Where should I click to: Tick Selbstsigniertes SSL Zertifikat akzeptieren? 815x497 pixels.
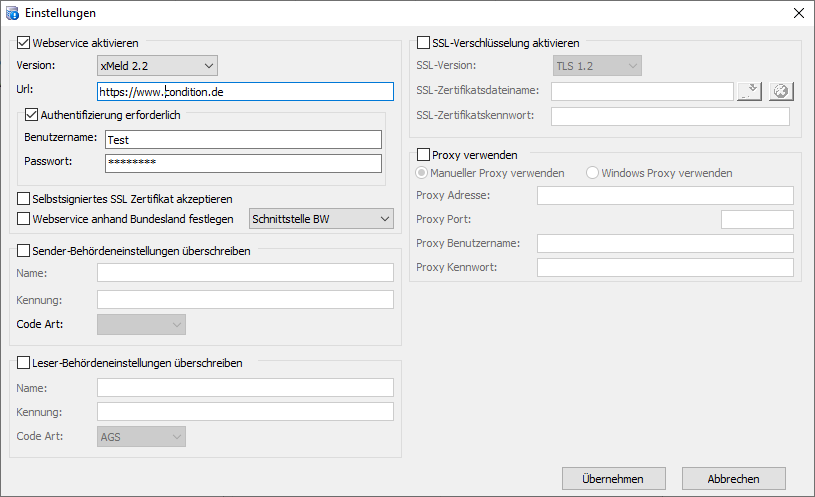25,199
